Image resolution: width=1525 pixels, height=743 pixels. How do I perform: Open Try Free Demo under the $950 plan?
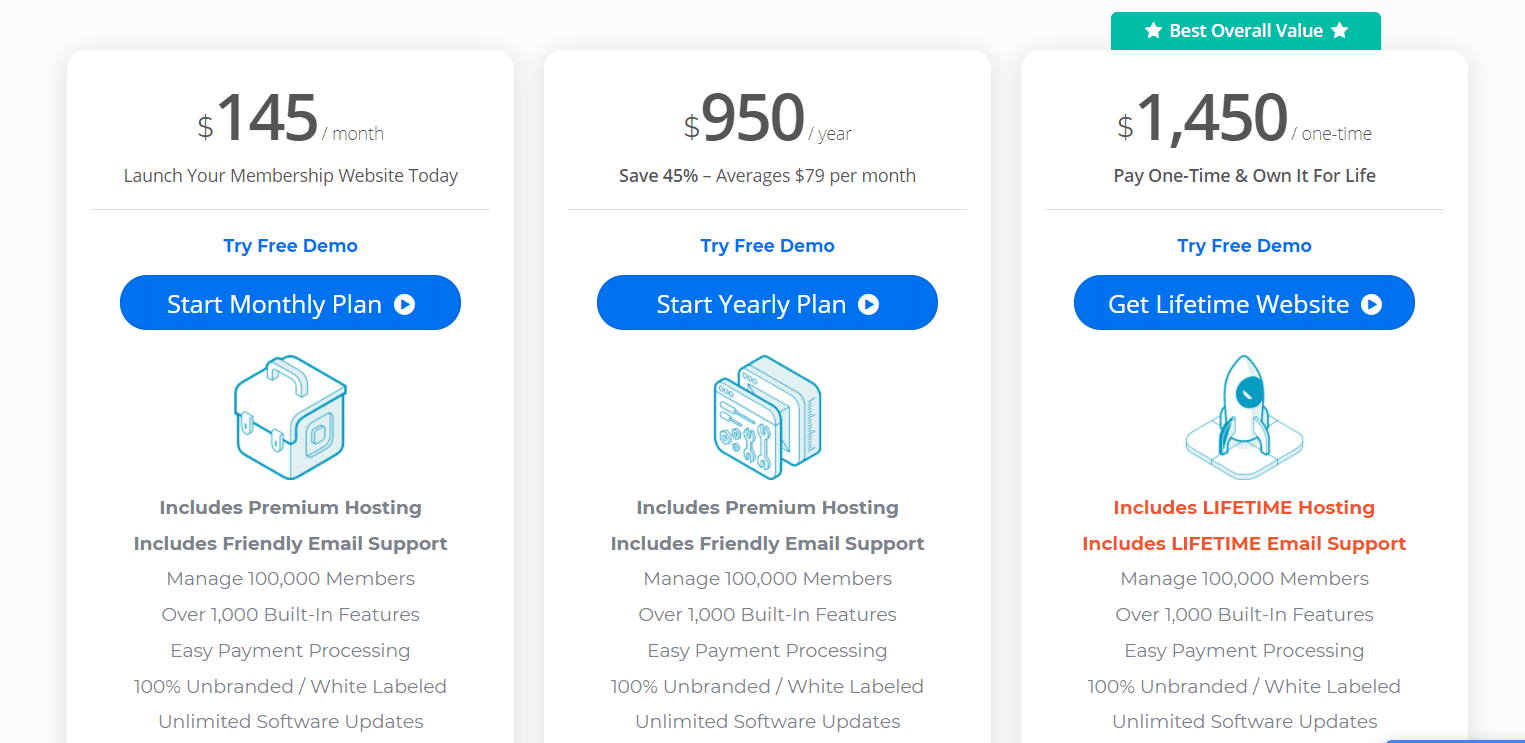[767, 245]
